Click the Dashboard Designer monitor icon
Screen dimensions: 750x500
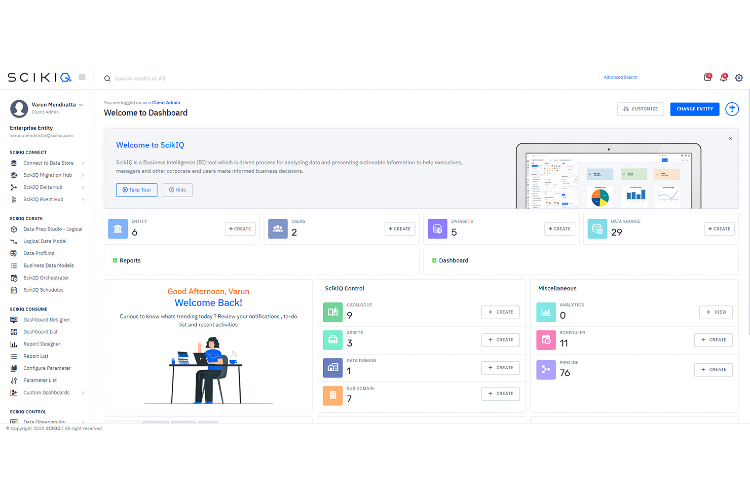14,320
